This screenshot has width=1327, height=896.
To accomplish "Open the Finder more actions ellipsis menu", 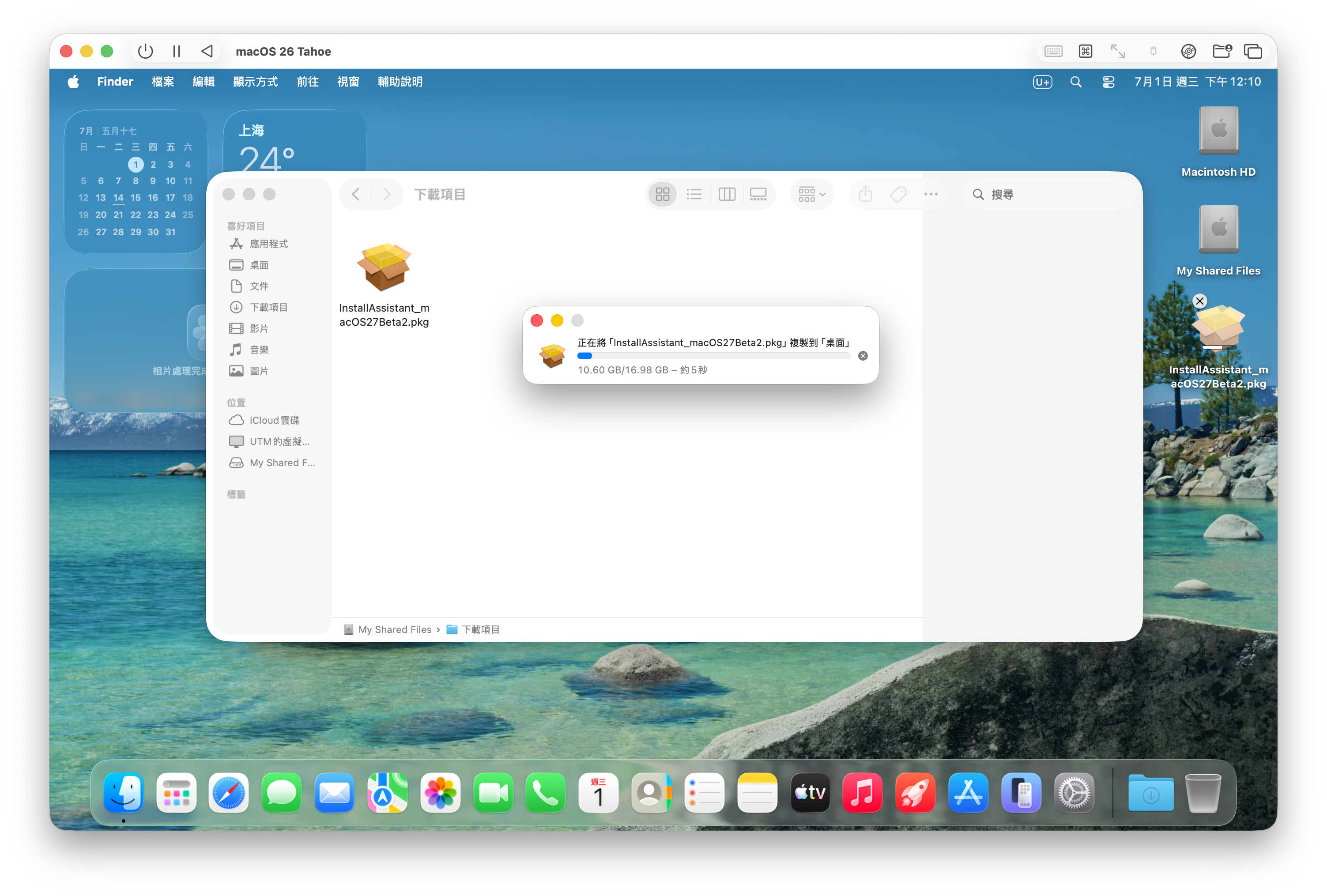I will [x=931, y=194].
